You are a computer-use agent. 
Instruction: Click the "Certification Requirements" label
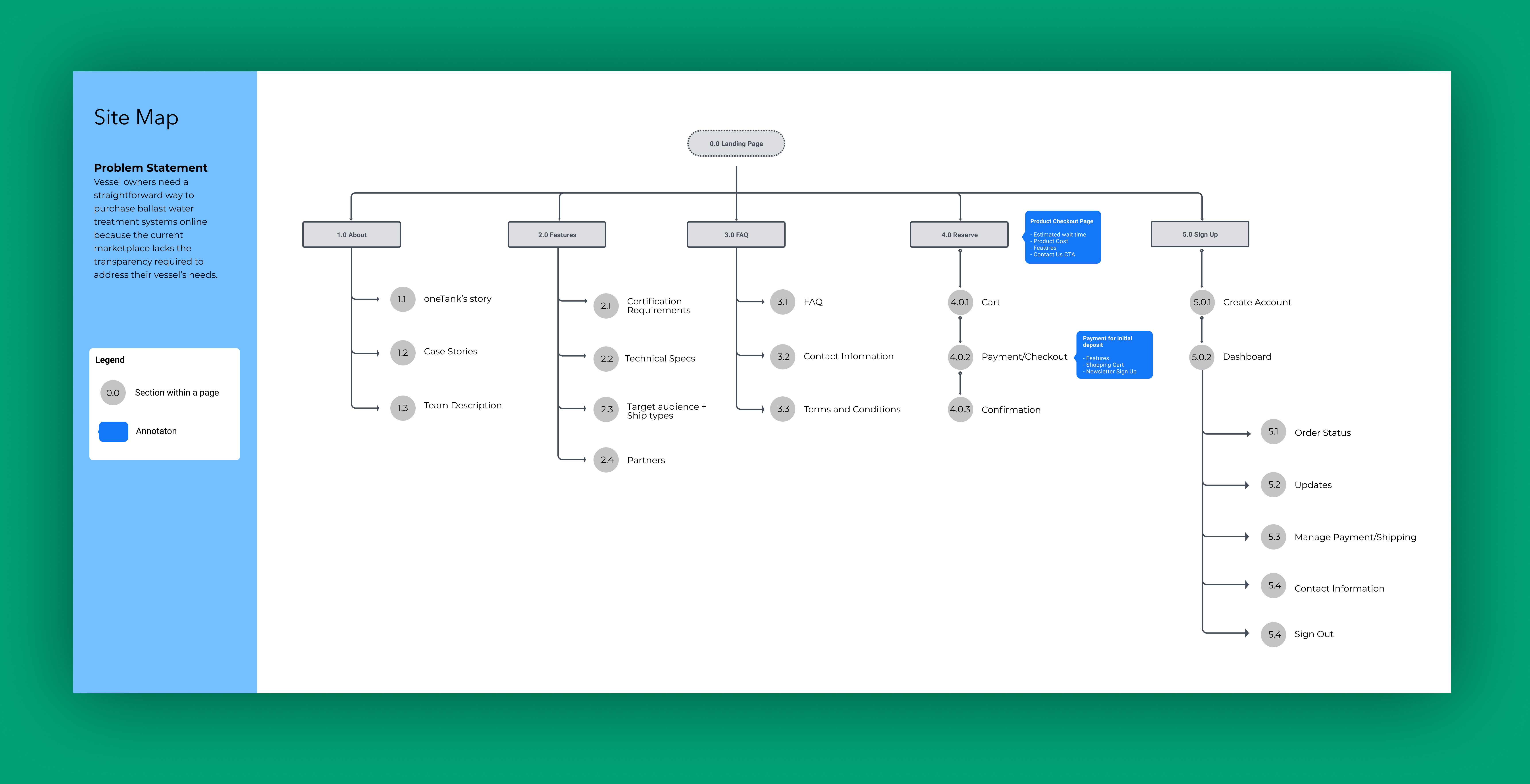(659, 306)
